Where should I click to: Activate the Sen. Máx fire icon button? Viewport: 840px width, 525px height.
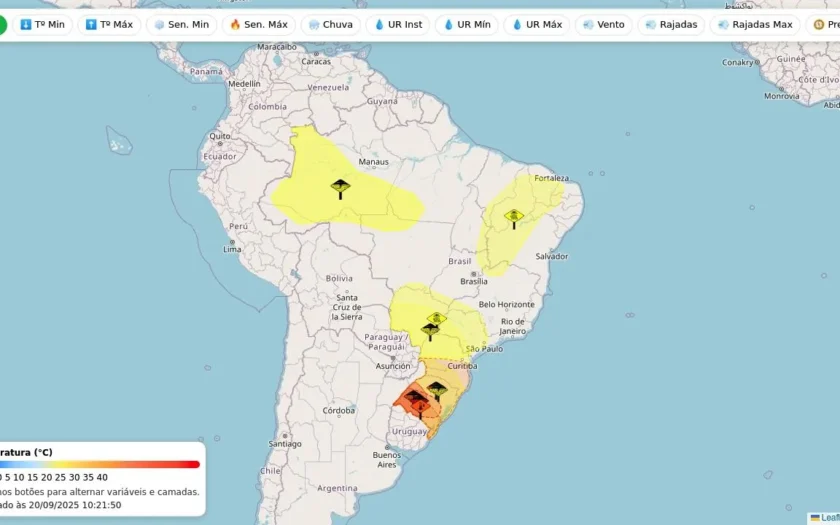(x=259, y=25)
